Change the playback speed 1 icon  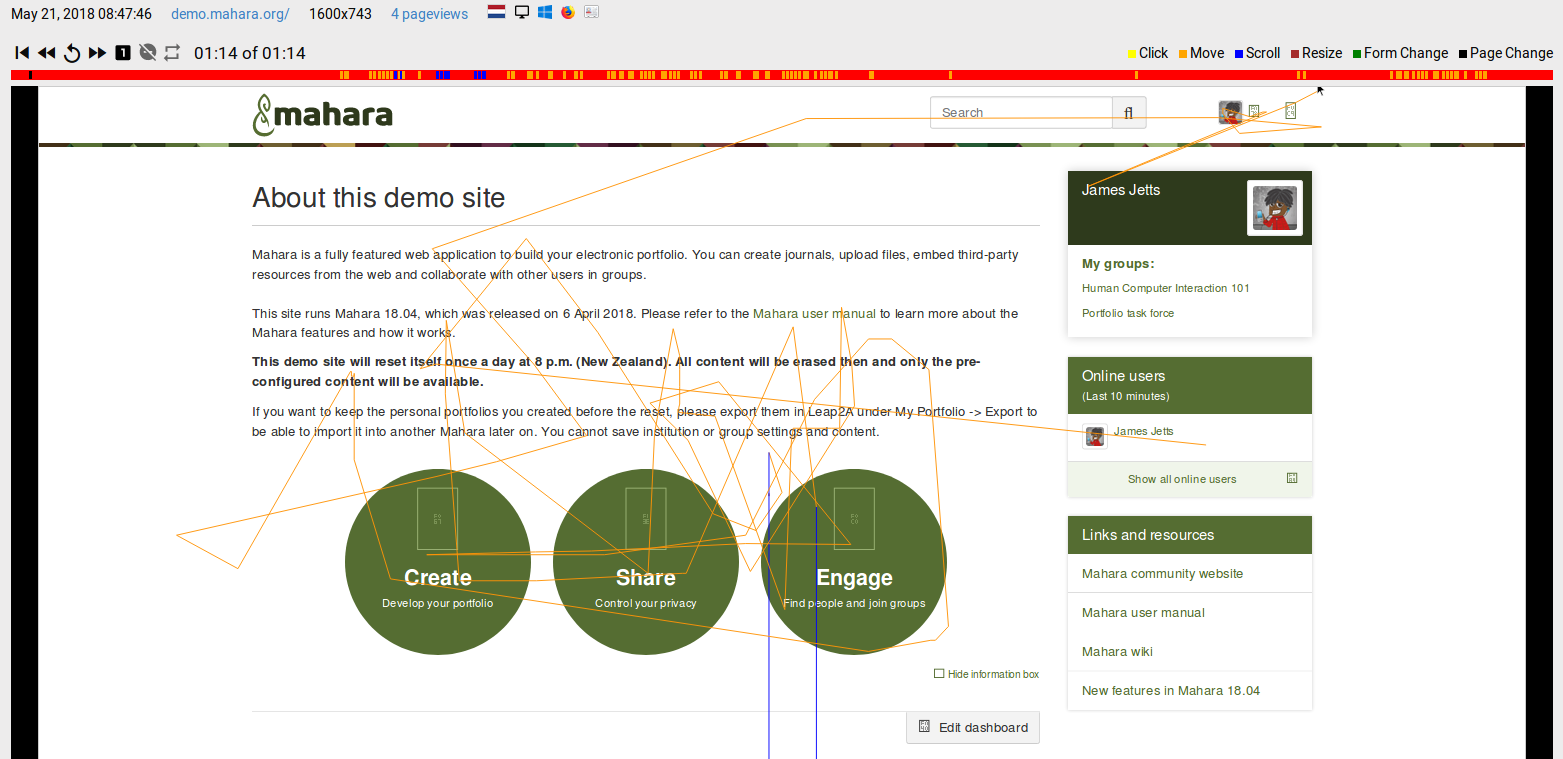[123, 53]
